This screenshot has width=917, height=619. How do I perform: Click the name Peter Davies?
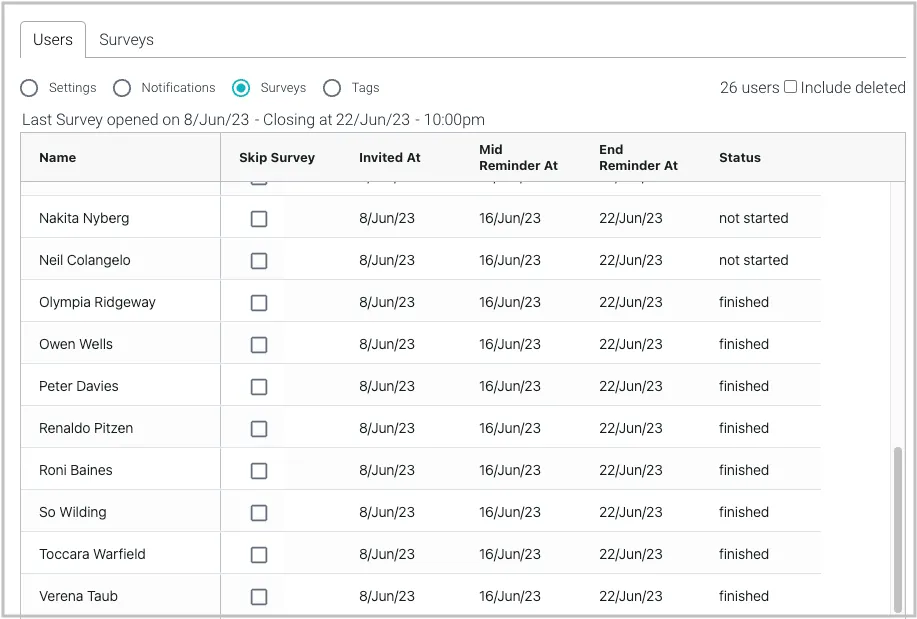79,386
